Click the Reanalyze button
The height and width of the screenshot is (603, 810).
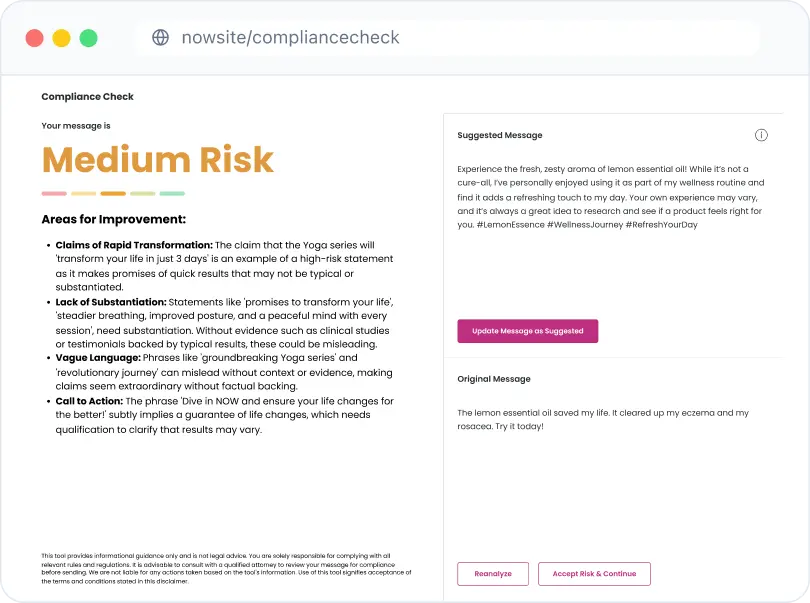coord(493,574)
